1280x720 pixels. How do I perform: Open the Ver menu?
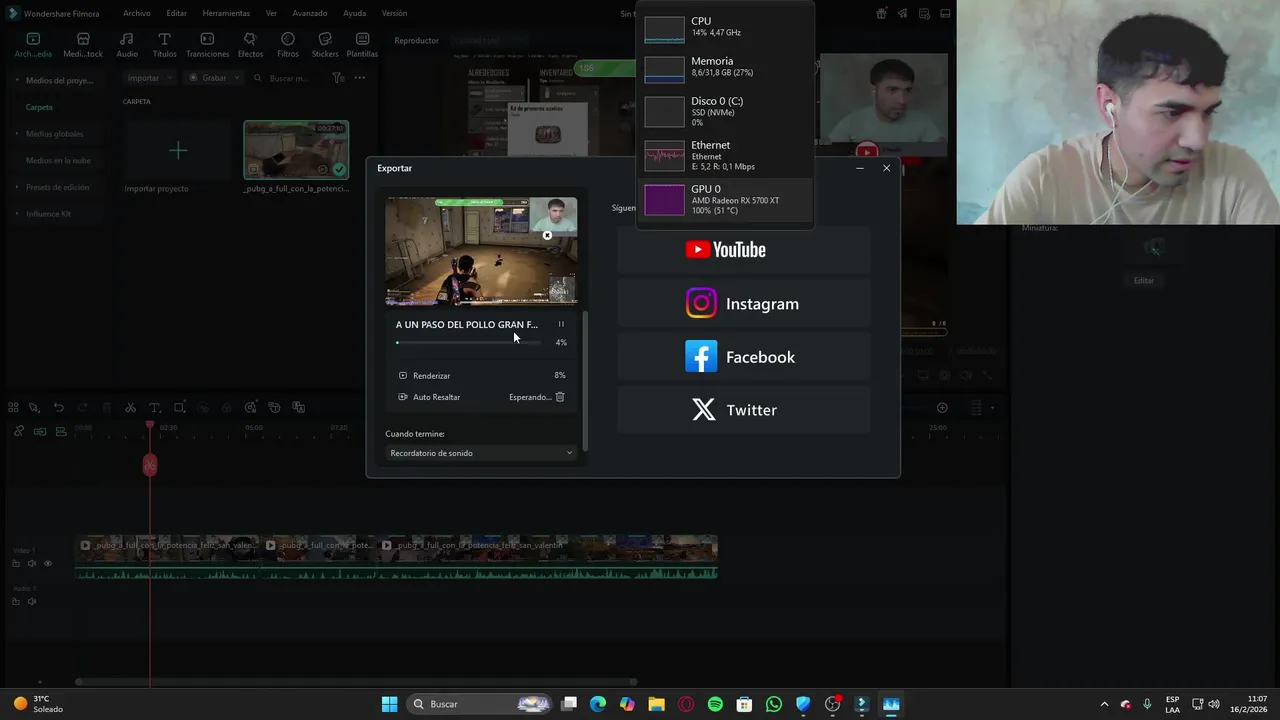[271, 14]
